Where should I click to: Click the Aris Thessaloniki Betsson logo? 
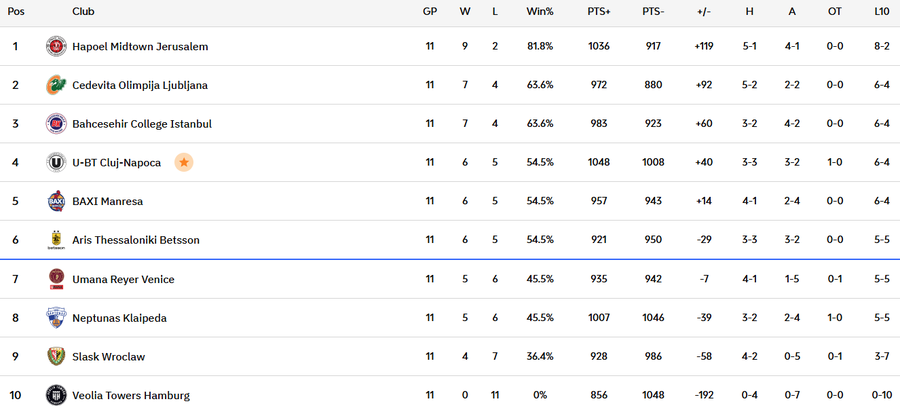click(x=57, y=240)
